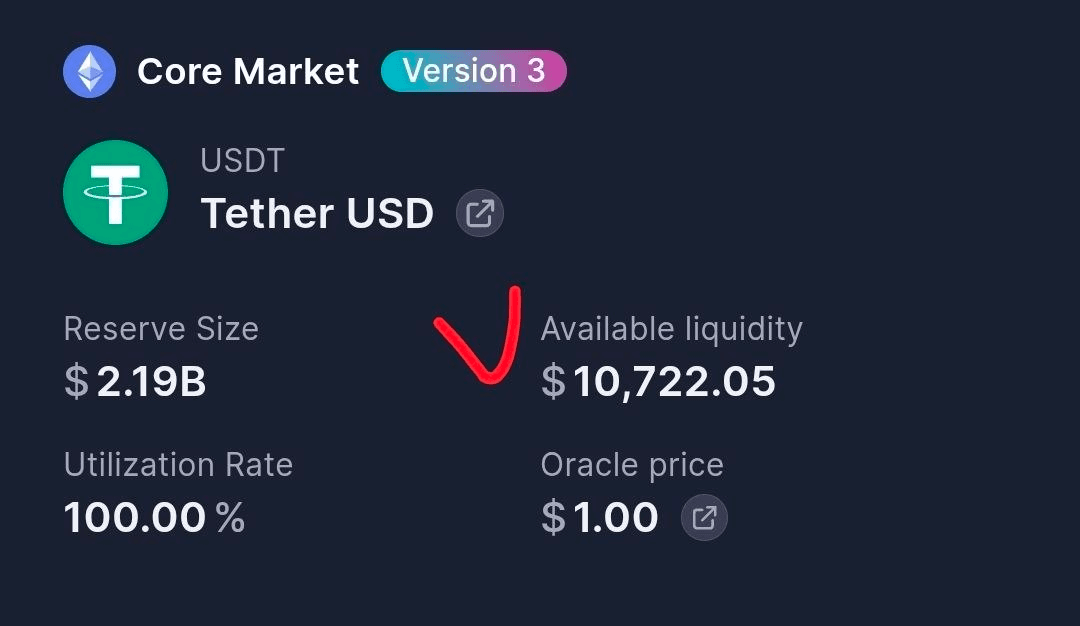
Task: Click the dollar sign before 10,722.05
Action: (x=553, y=382)
